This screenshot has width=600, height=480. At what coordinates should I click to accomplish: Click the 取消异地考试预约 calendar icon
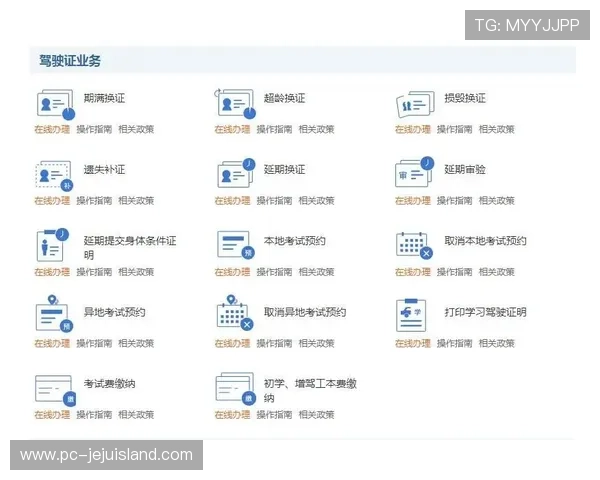pos(235,313)
